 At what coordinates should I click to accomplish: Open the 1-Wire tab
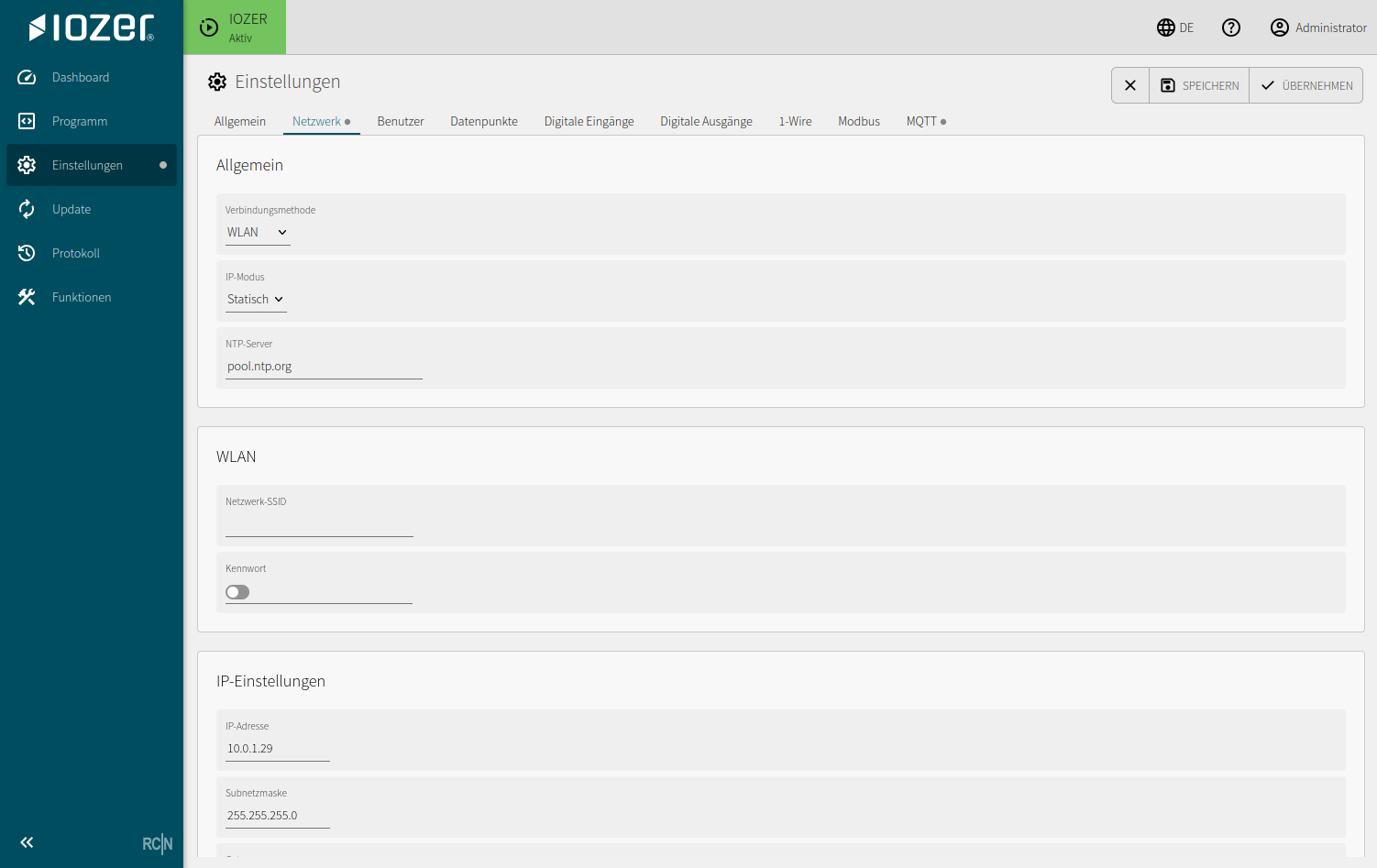(x=796, y=121)
